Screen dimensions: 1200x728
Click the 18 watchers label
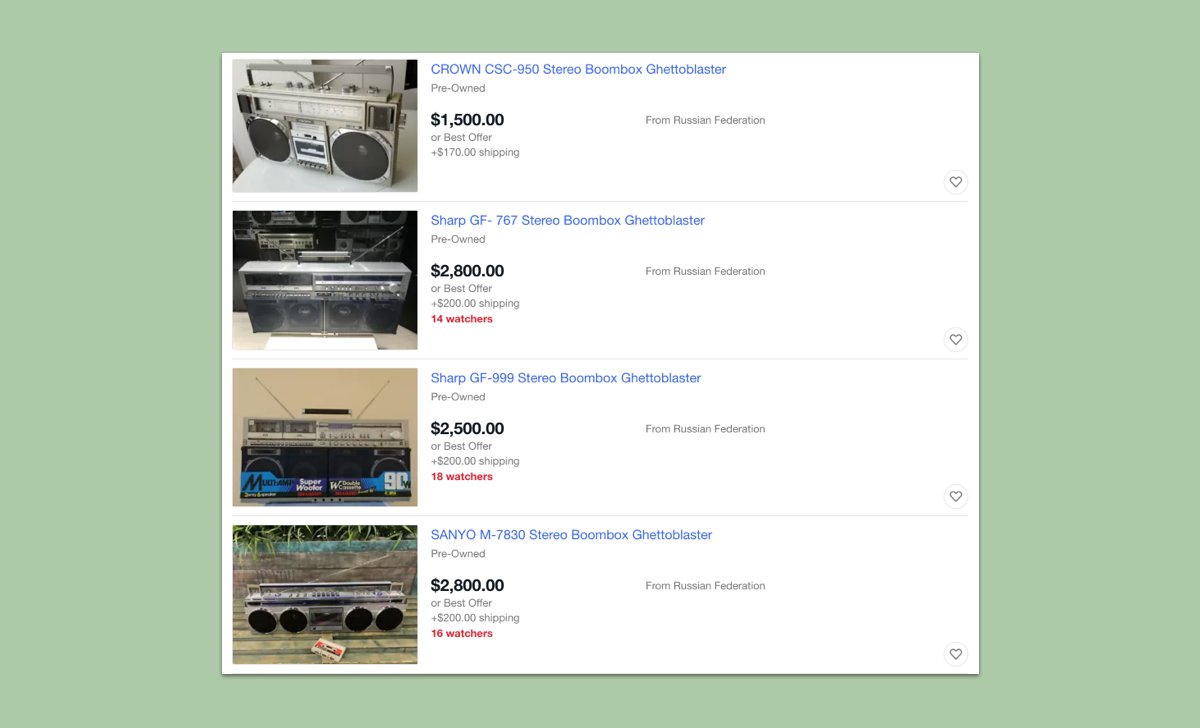point(461,477)
